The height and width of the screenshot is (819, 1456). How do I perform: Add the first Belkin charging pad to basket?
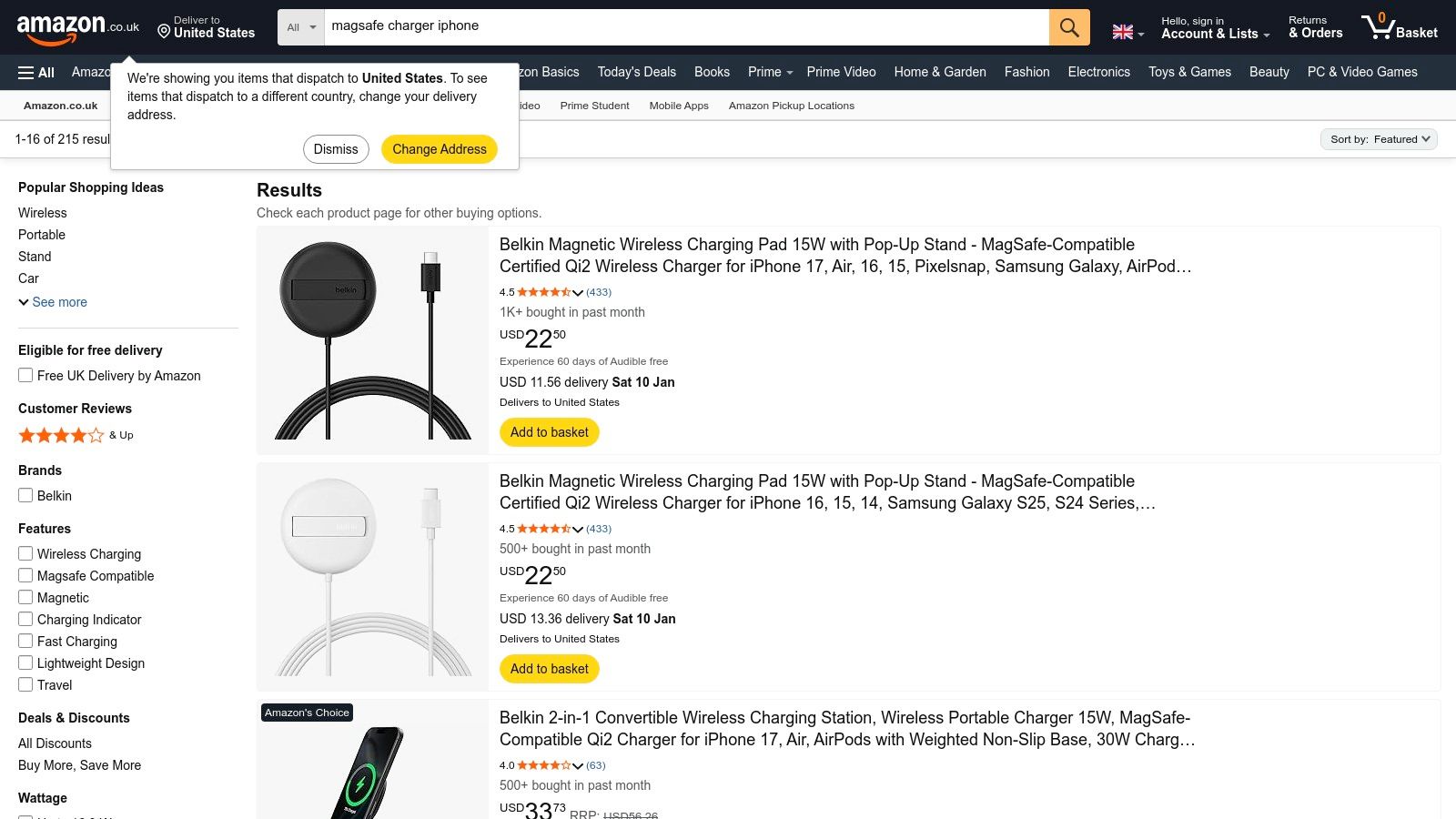(549, 431)
